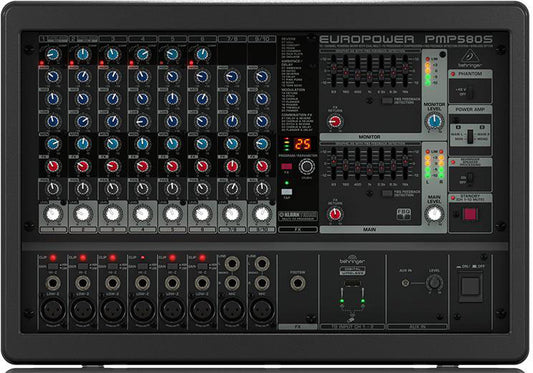Viewport: 533px width, 373px height.
Task: Click the wireless USB receiver port
Action: (352, 284)
